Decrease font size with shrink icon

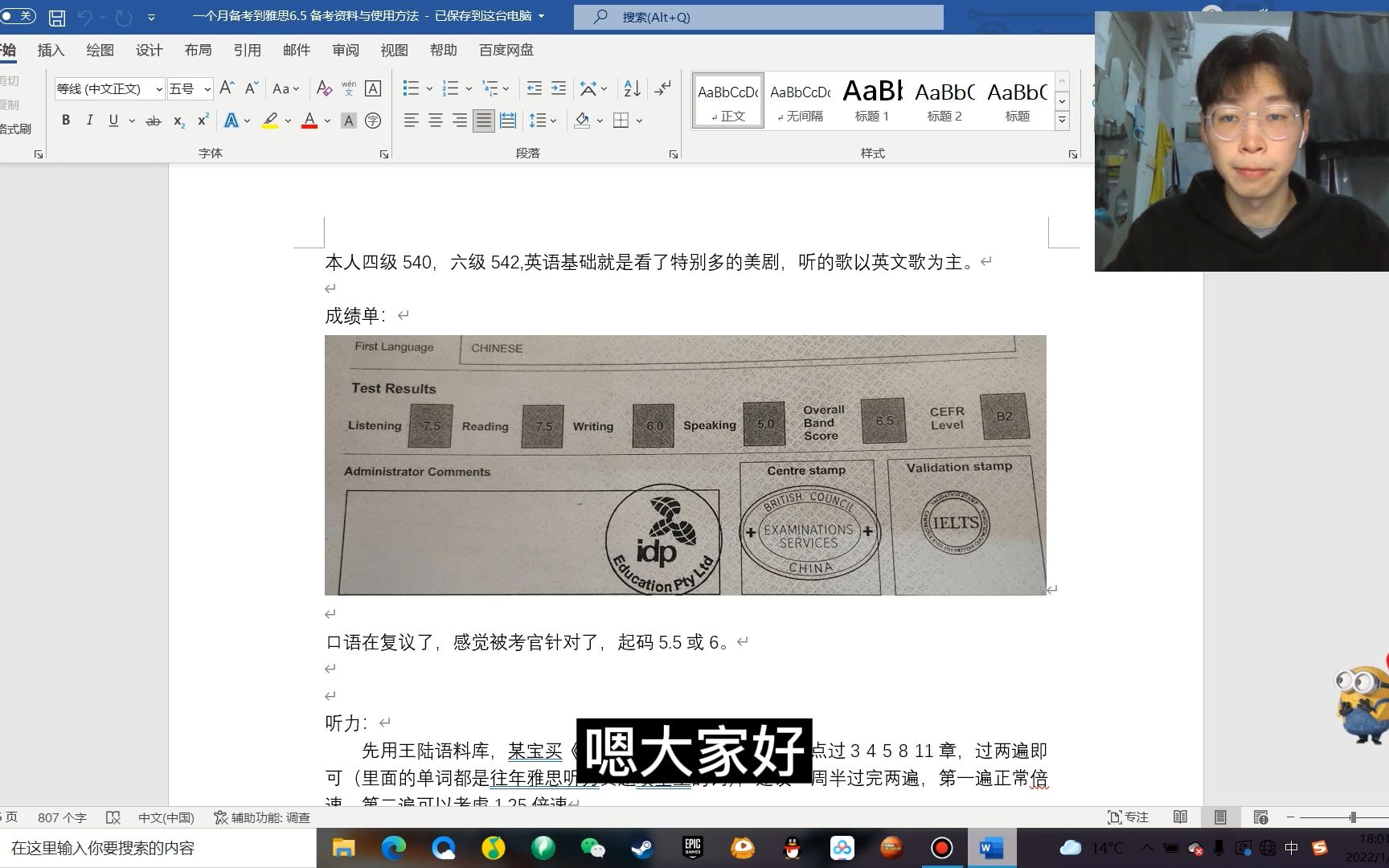pyautogui.click(x=252, y=88)
